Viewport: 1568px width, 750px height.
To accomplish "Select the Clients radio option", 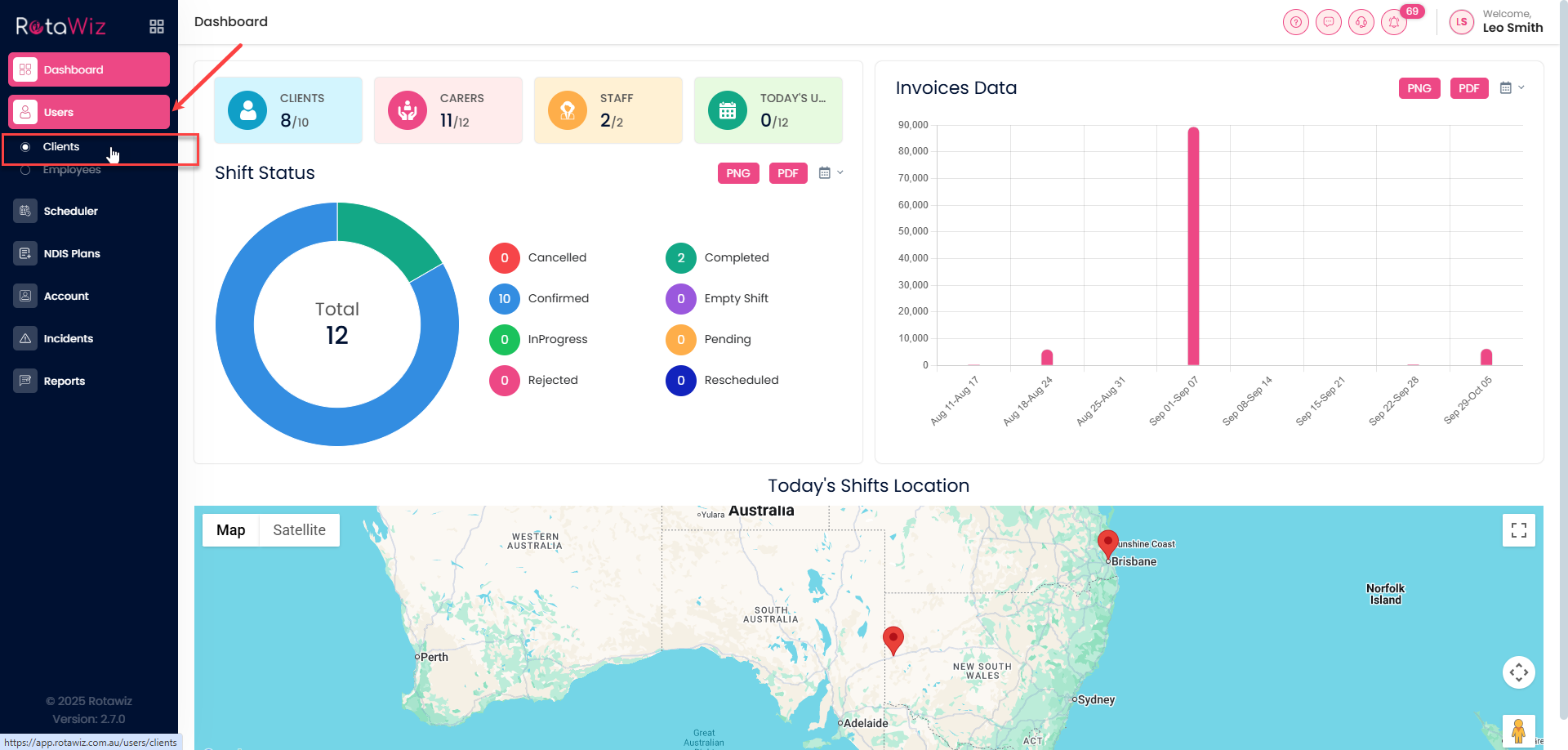I will (25, 147).
